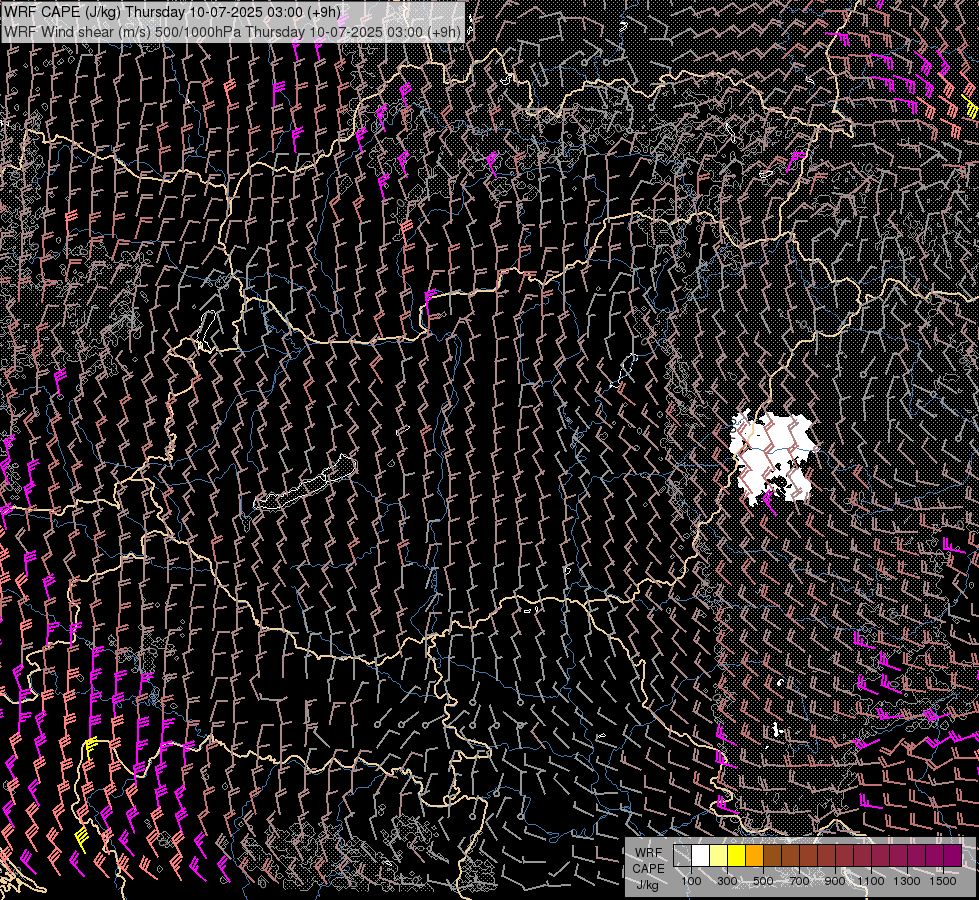Click the Lake Balaton outline on the map
The image size is (979, 900).
[x=305, y=483]
